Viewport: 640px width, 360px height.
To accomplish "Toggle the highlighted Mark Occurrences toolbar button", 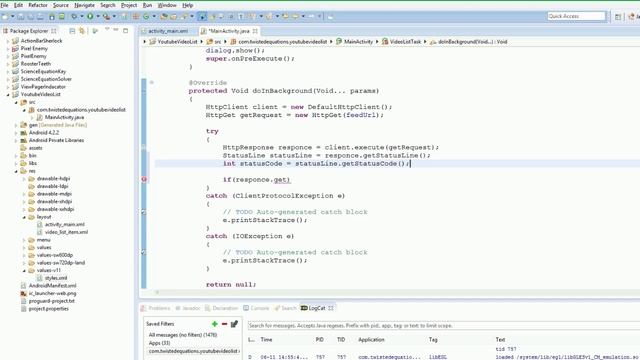I will [x=202, y=16].
